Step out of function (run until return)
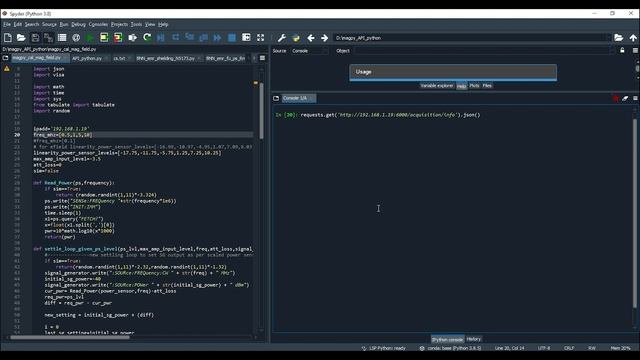This screenshot has height=360, width=640. click(x=203, y=38)
